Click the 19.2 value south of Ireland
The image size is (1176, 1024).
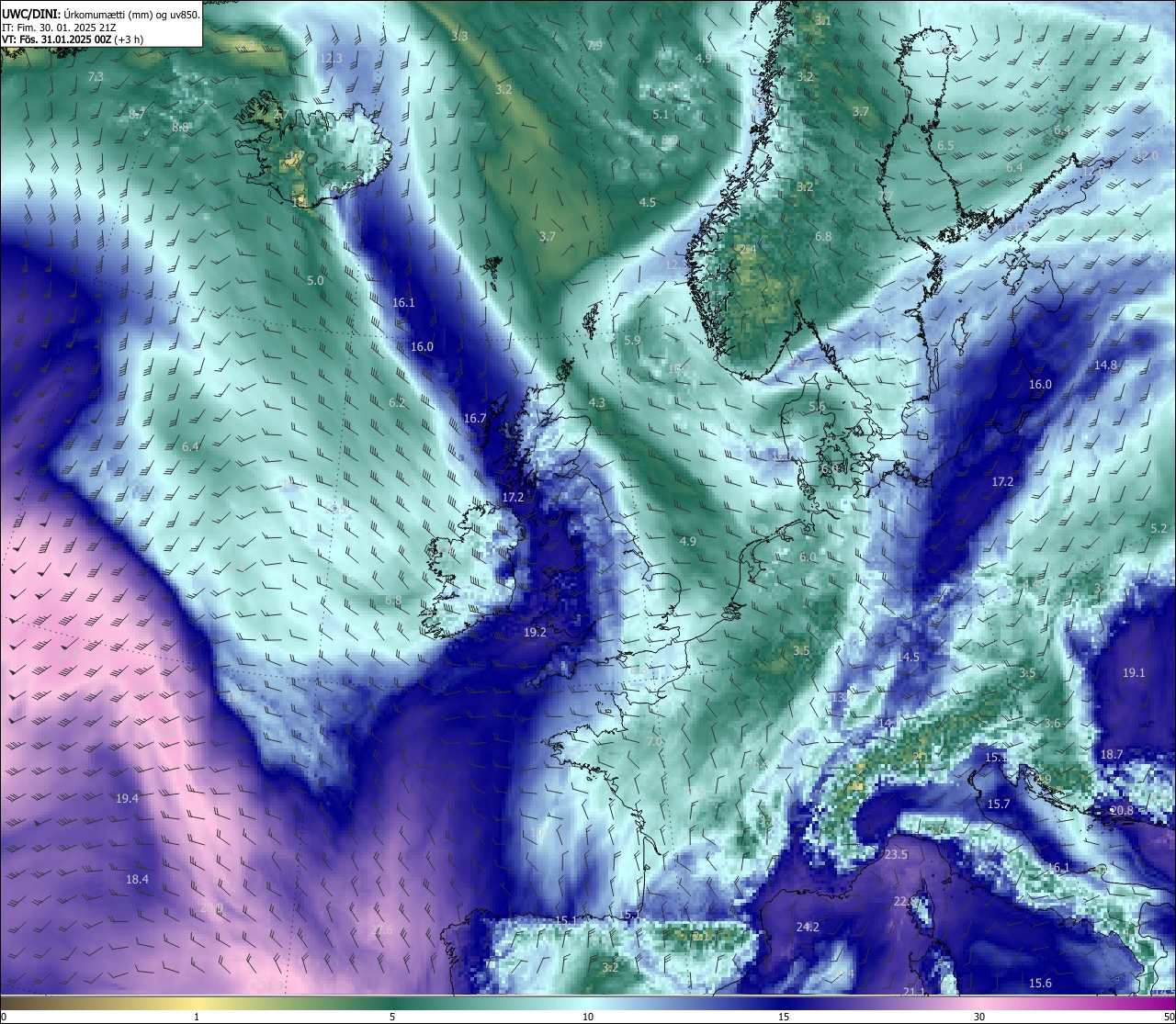click(x=535, y=632)
